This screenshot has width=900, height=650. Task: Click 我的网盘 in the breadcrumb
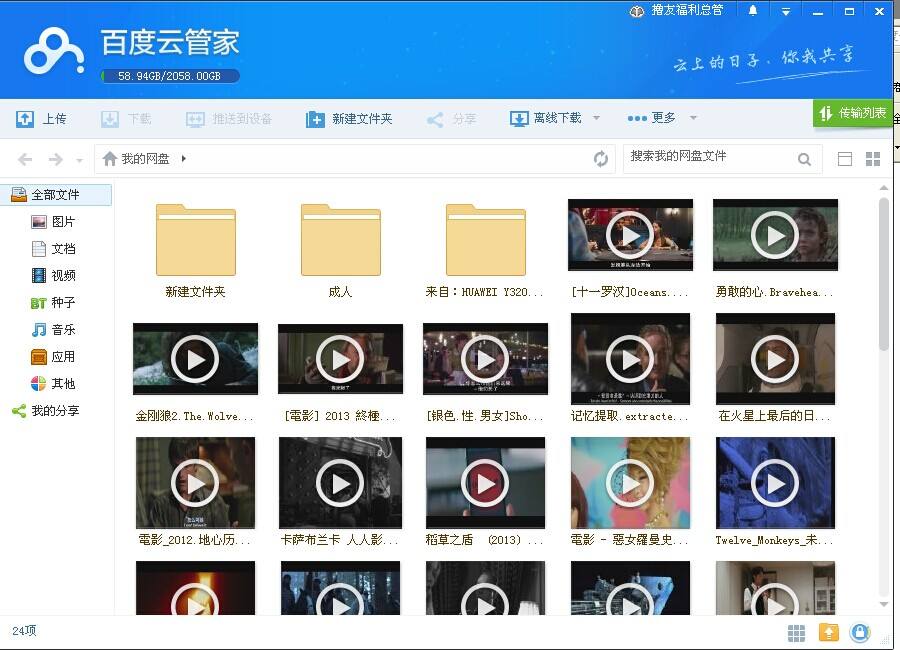click(145, 158)
